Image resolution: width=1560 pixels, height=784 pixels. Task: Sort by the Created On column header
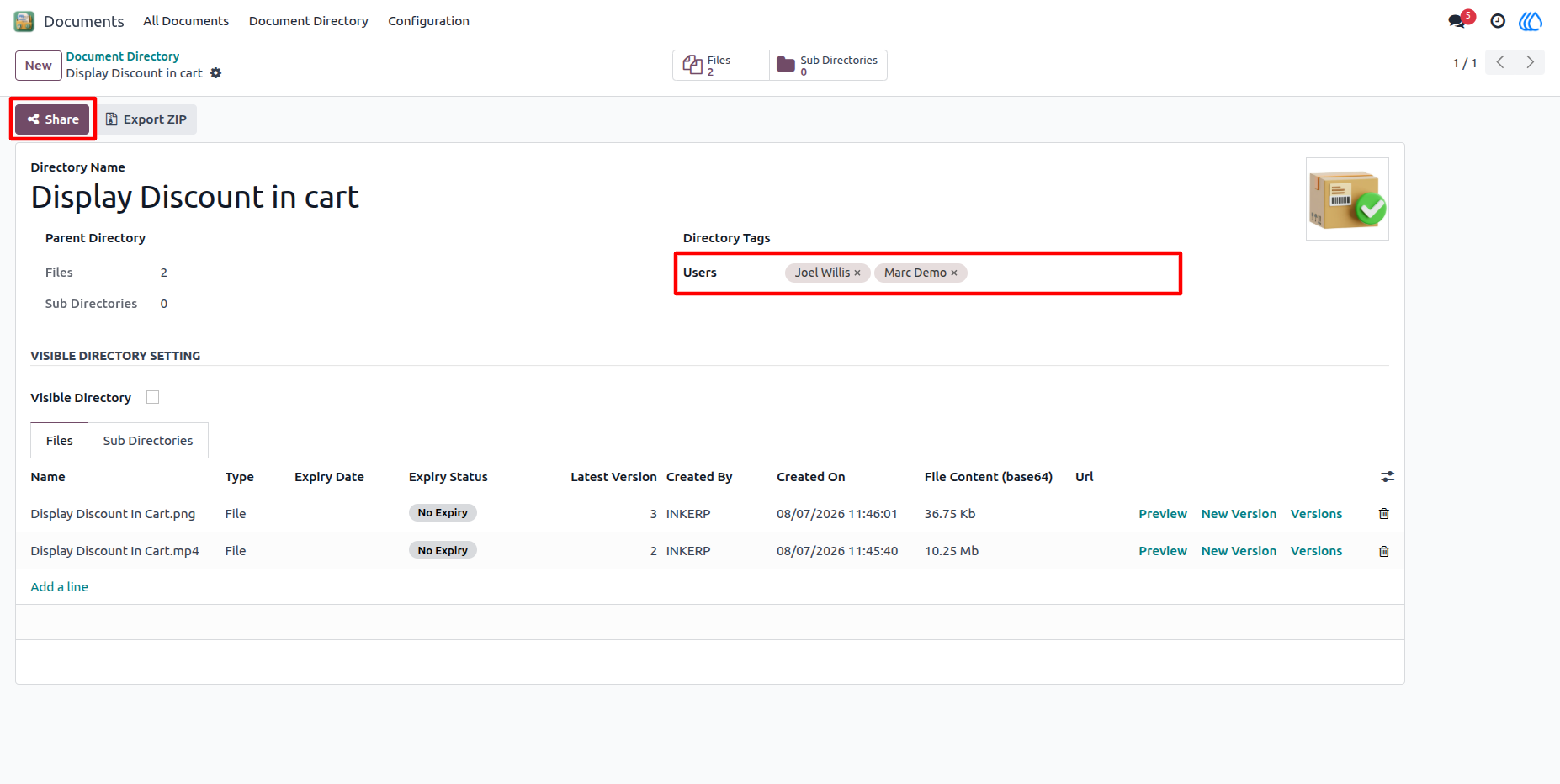click(x=811, y=477)
